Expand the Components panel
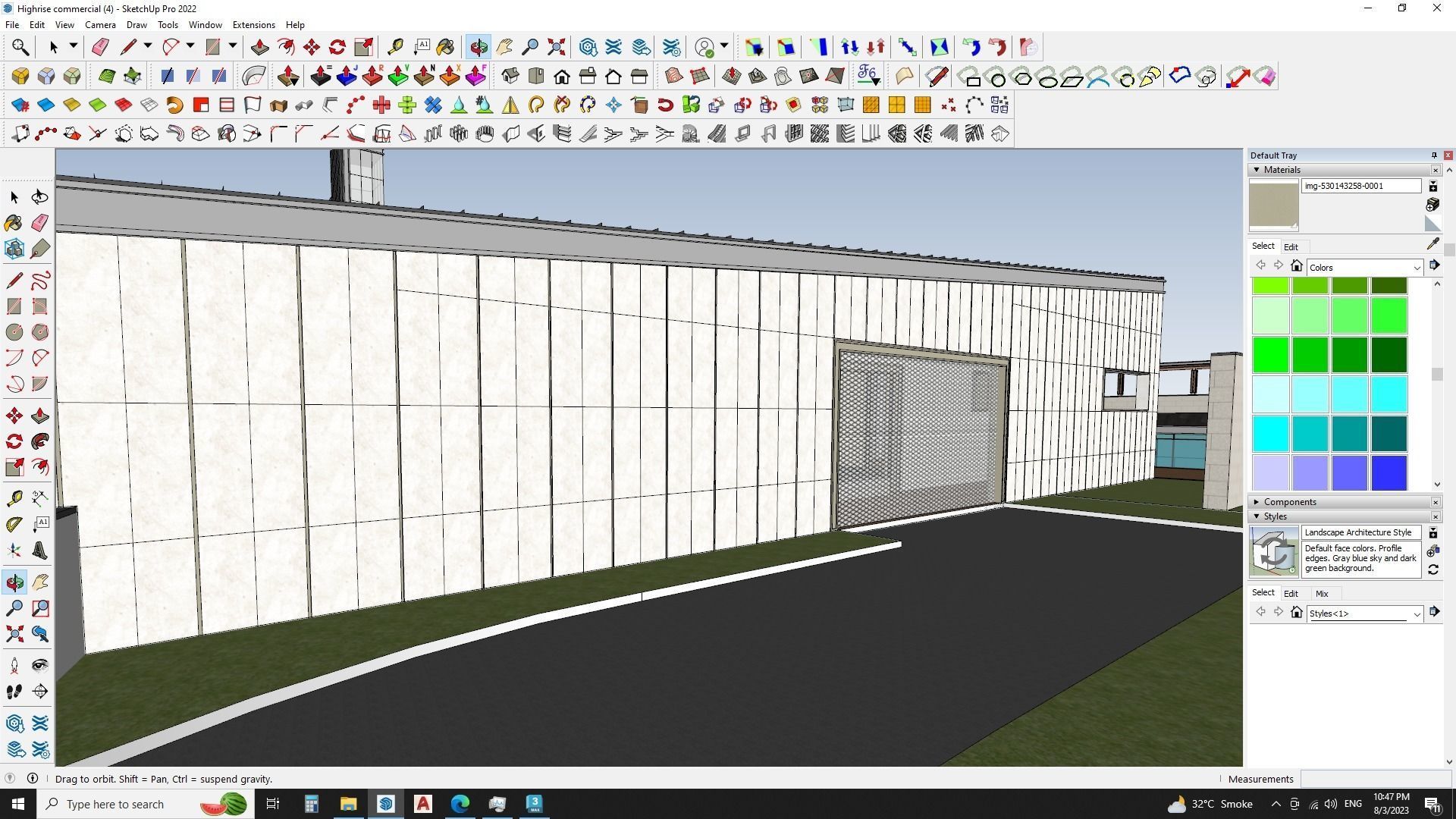The width and height of the screenshot is (1456, 819). pos(1257,502)
